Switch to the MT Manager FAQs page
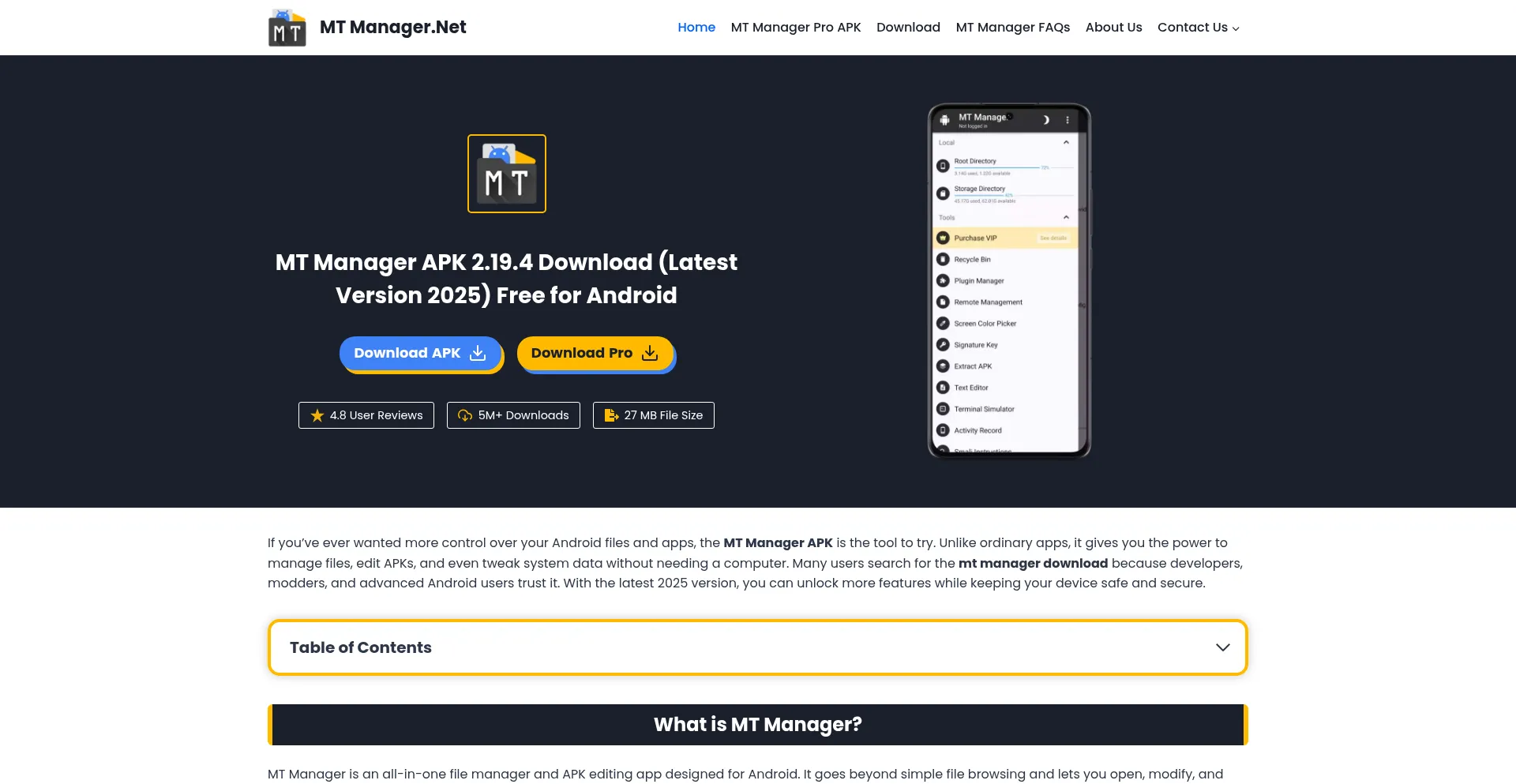1516x784 pixels. (1012, 27)
